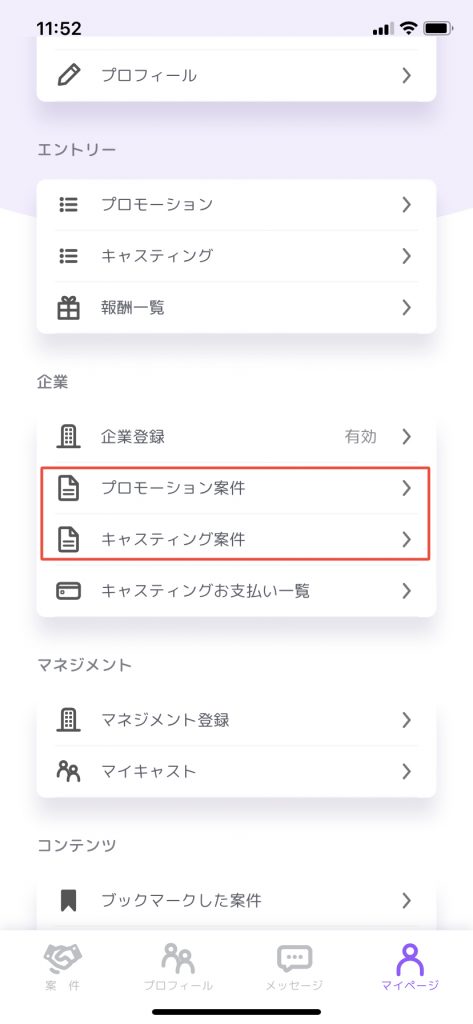Expand キャスティング案件 with its chevron arrow
This screenshot has height=1024, width=473.
[x=406, y=539]
